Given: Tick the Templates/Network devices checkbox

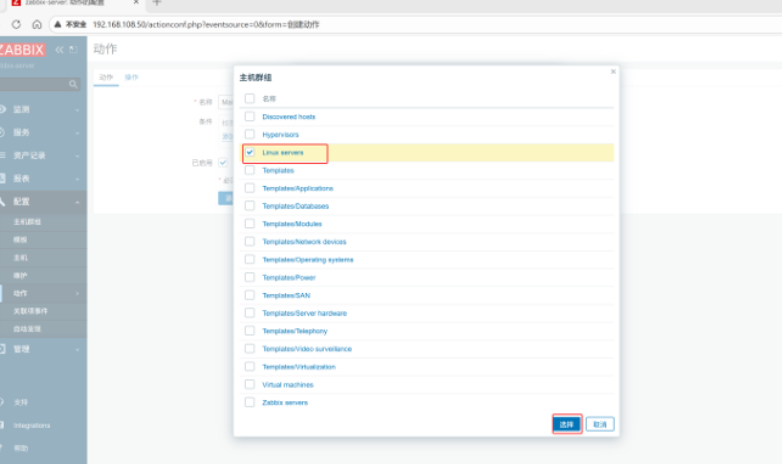Looking at the screenshot, I should 250,241.
